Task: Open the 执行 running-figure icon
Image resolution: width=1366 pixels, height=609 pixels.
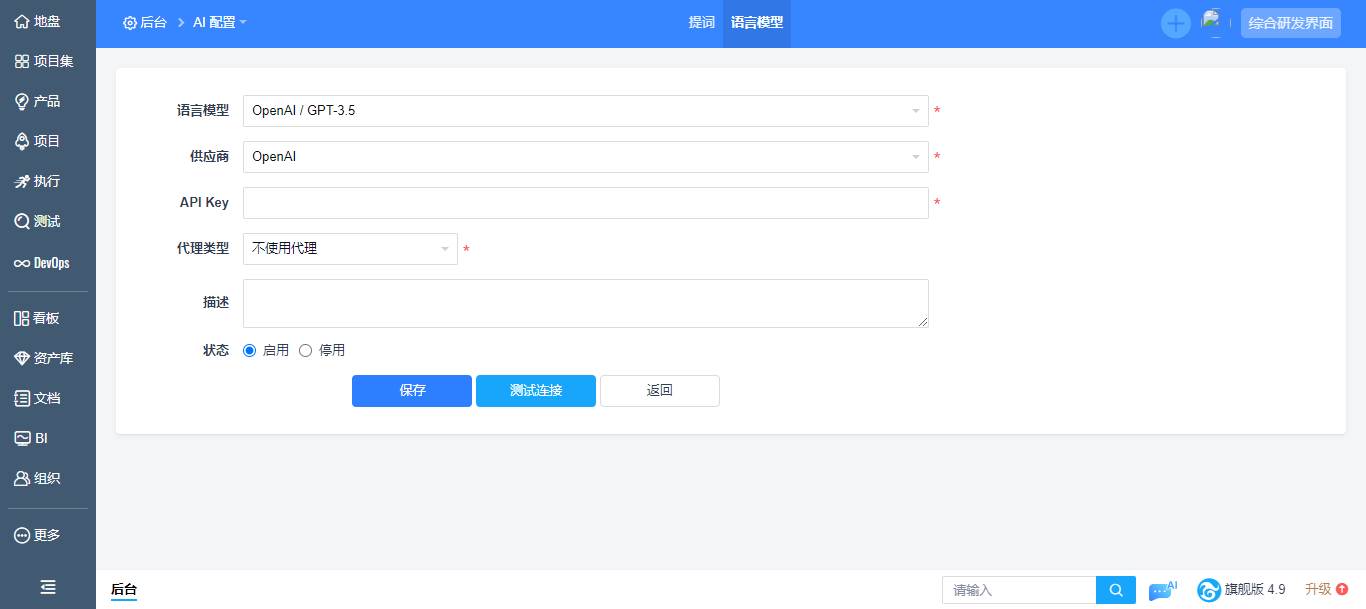Action: pyautogui.click(x=22, y=181)
